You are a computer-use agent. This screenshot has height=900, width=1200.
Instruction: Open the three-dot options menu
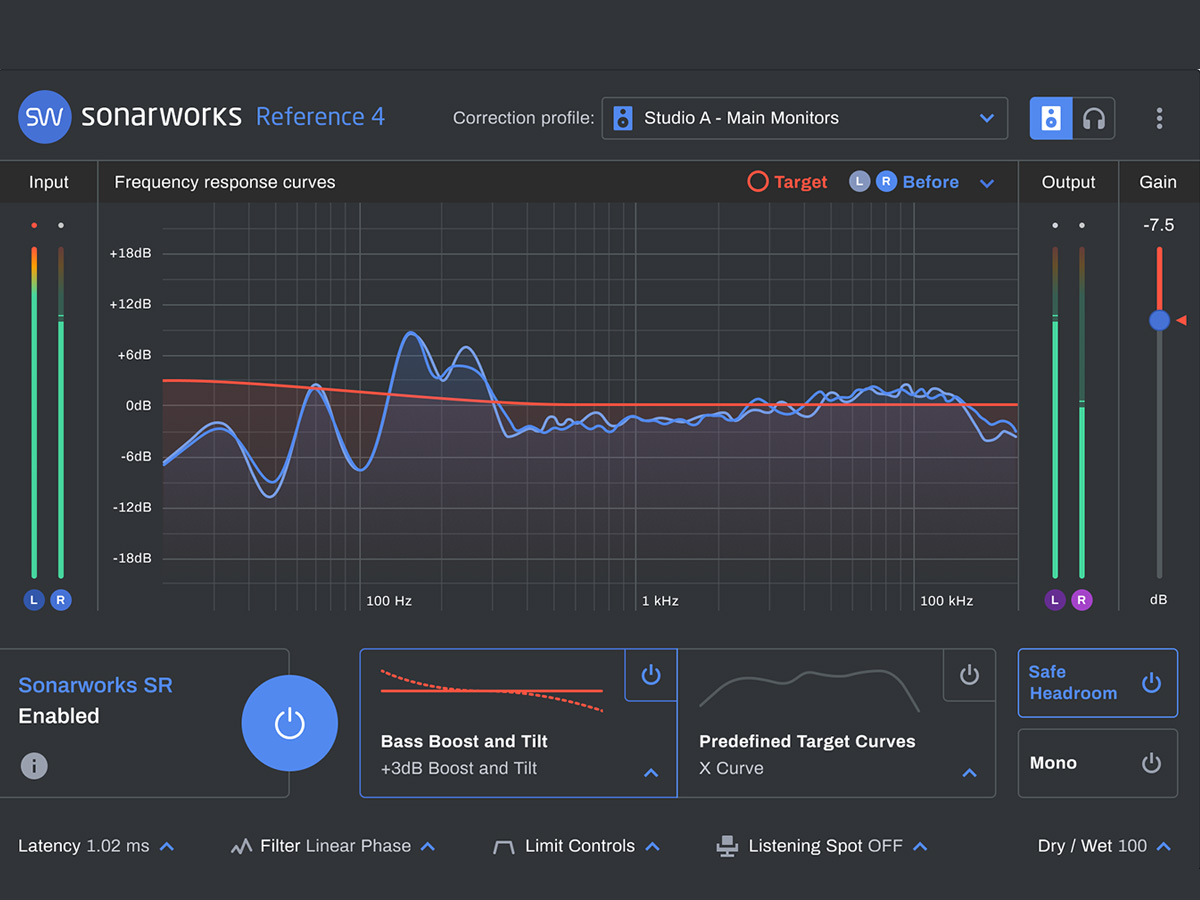click(1159, 118)
